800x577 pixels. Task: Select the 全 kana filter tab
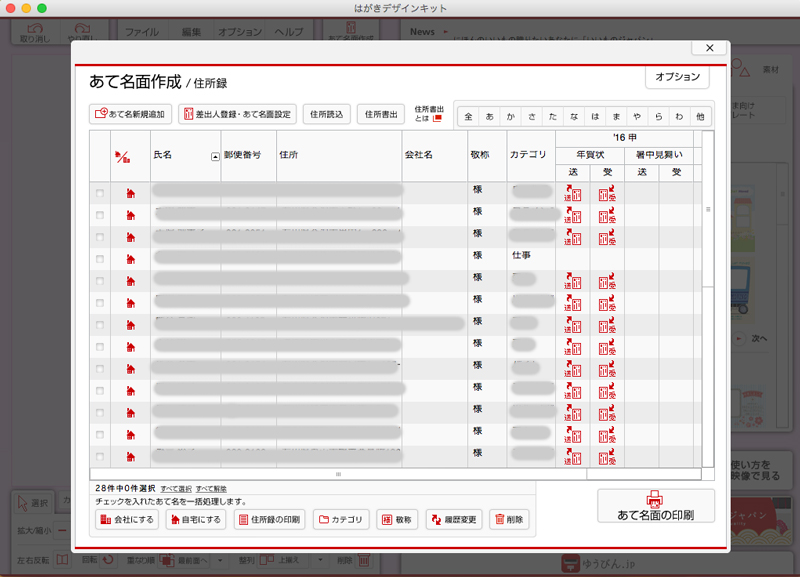tap(468, 117)
